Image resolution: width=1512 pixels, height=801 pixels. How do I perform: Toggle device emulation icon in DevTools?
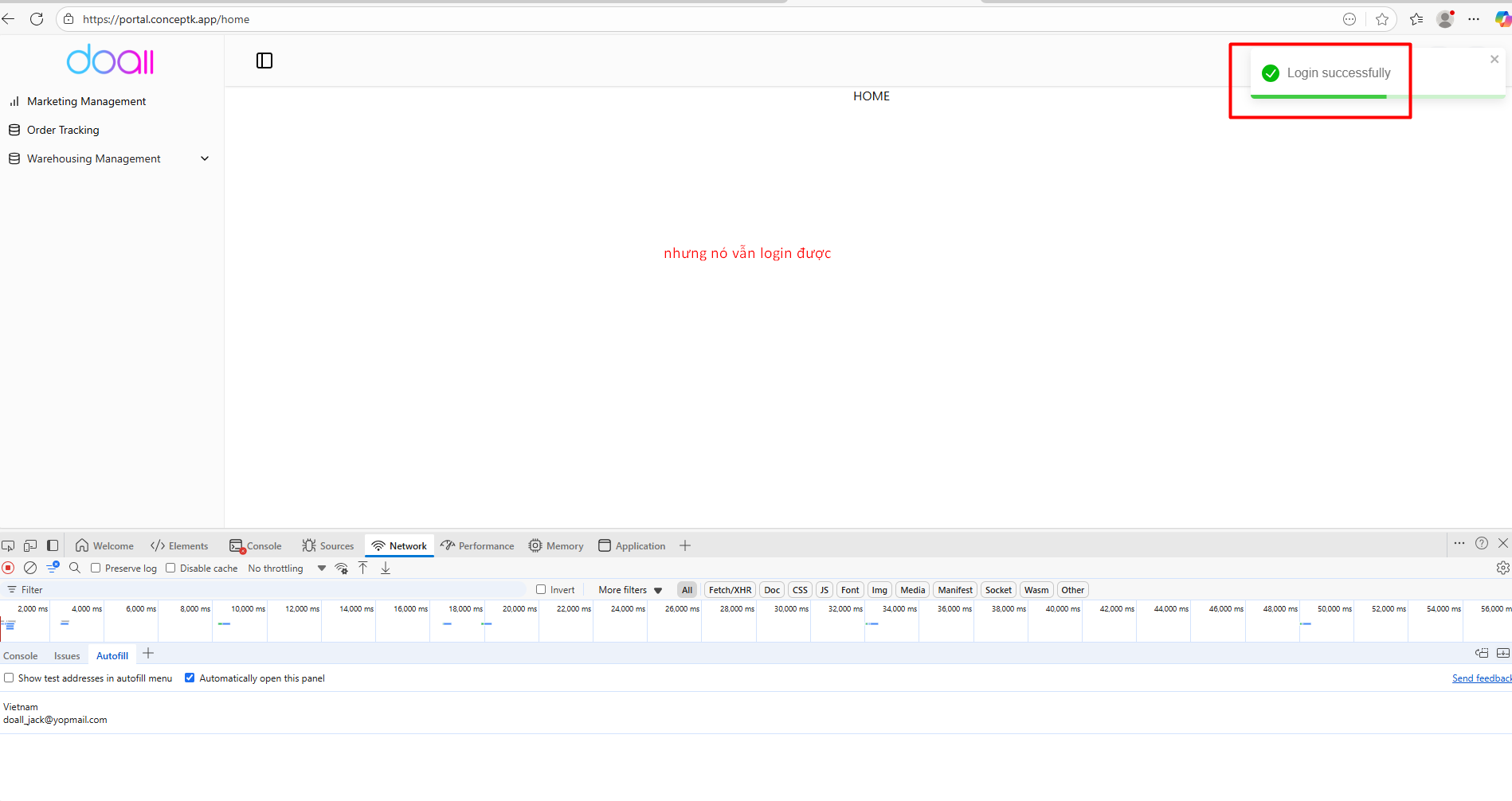click(30, 545)
